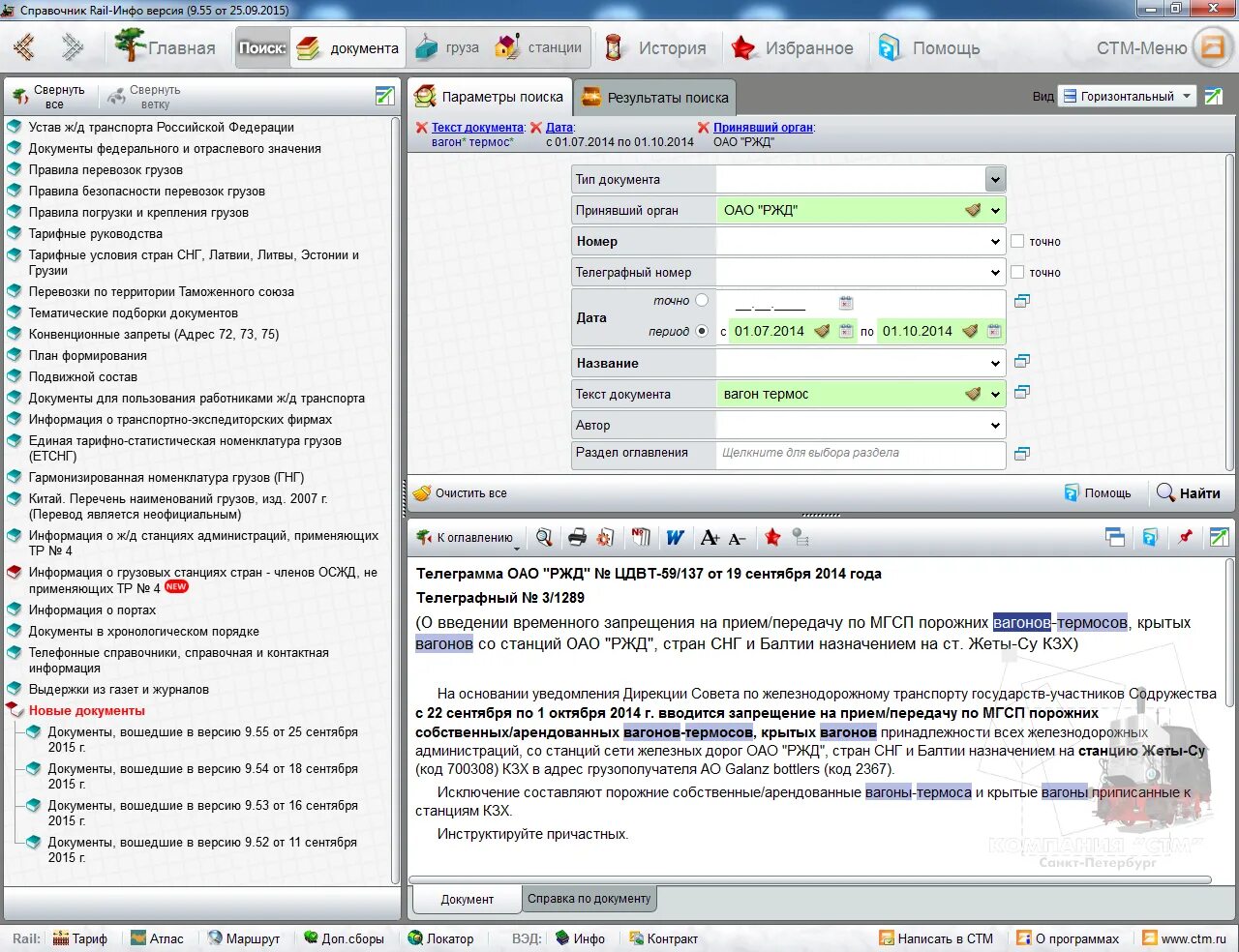Click search-in-document magnifier icon
The height and width of the screenshot is (952, 1239).
544,537
